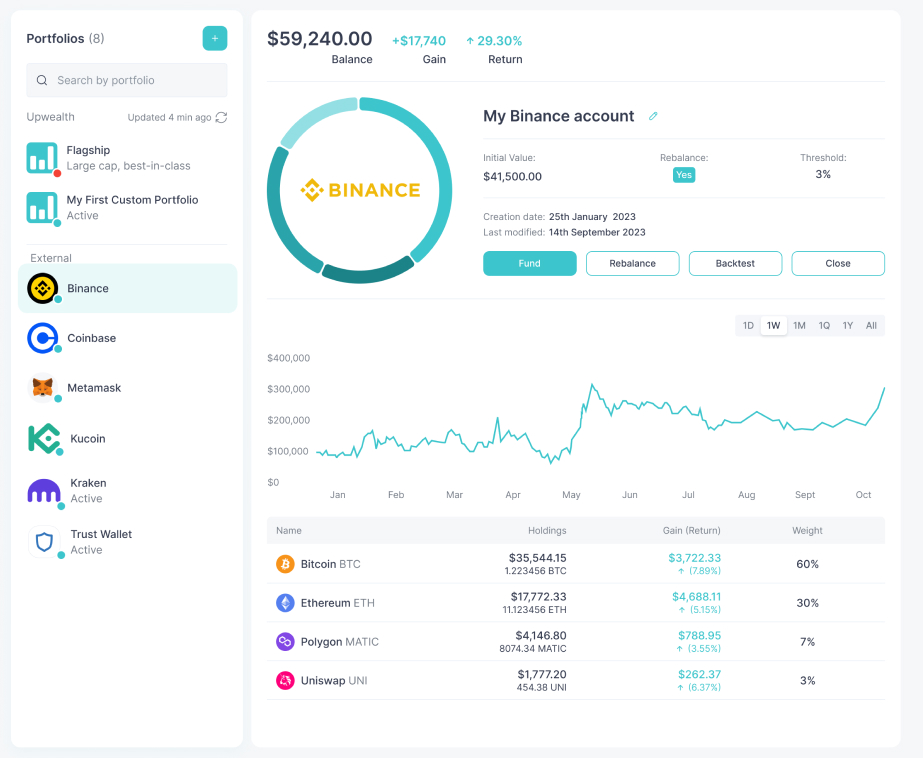Toggle the Rebalance setting off
The width and height of the screenshot is (923, 758).
coord(686,174)
